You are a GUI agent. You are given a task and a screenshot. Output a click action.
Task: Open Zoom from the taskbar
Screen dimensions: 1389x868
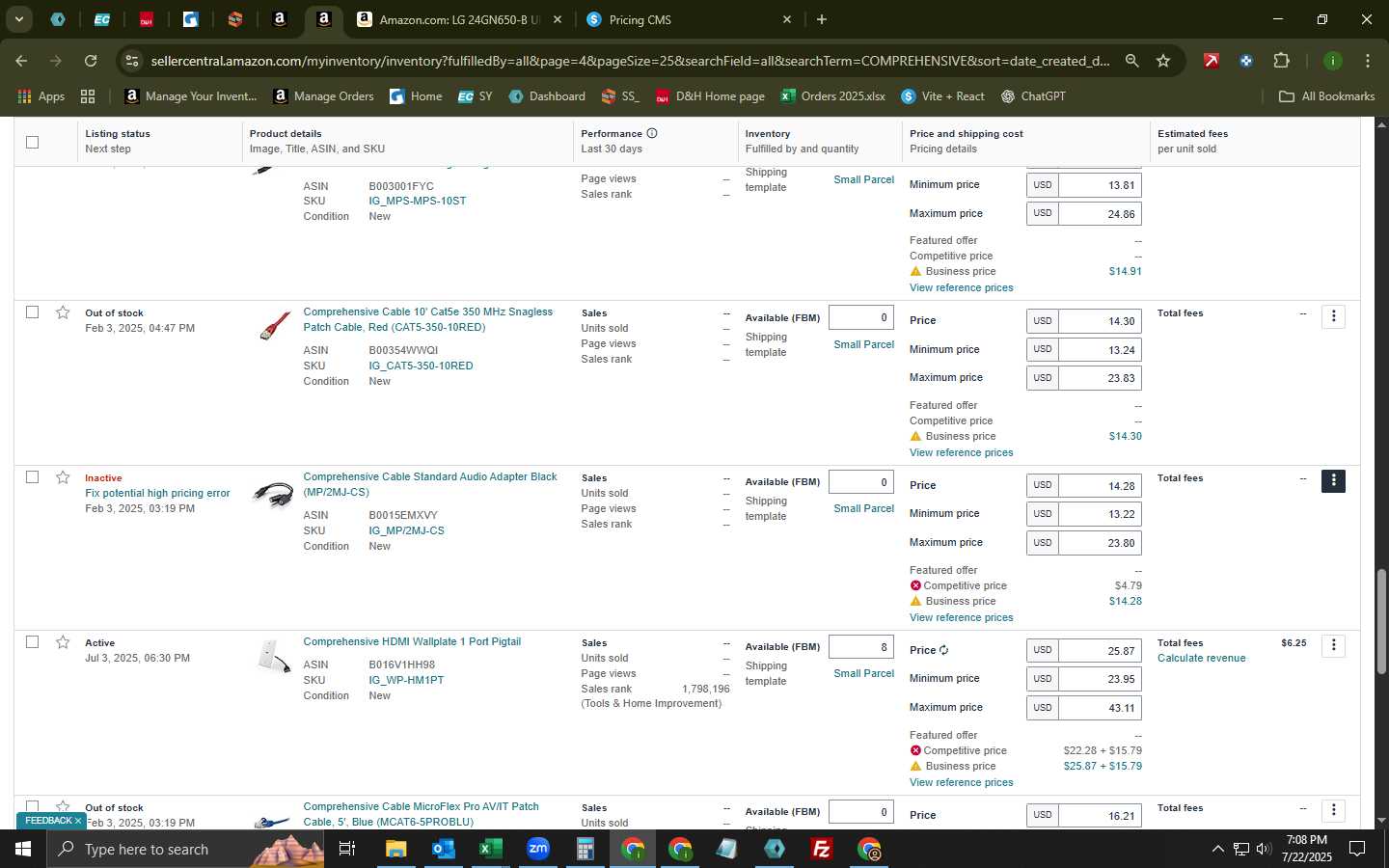coord(537,849)
